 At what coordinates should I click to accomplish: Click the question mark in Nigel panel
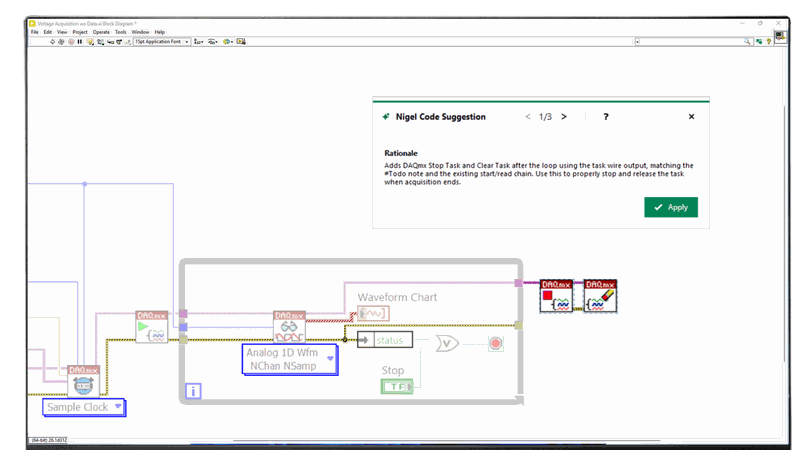click(x=606, y=117)
